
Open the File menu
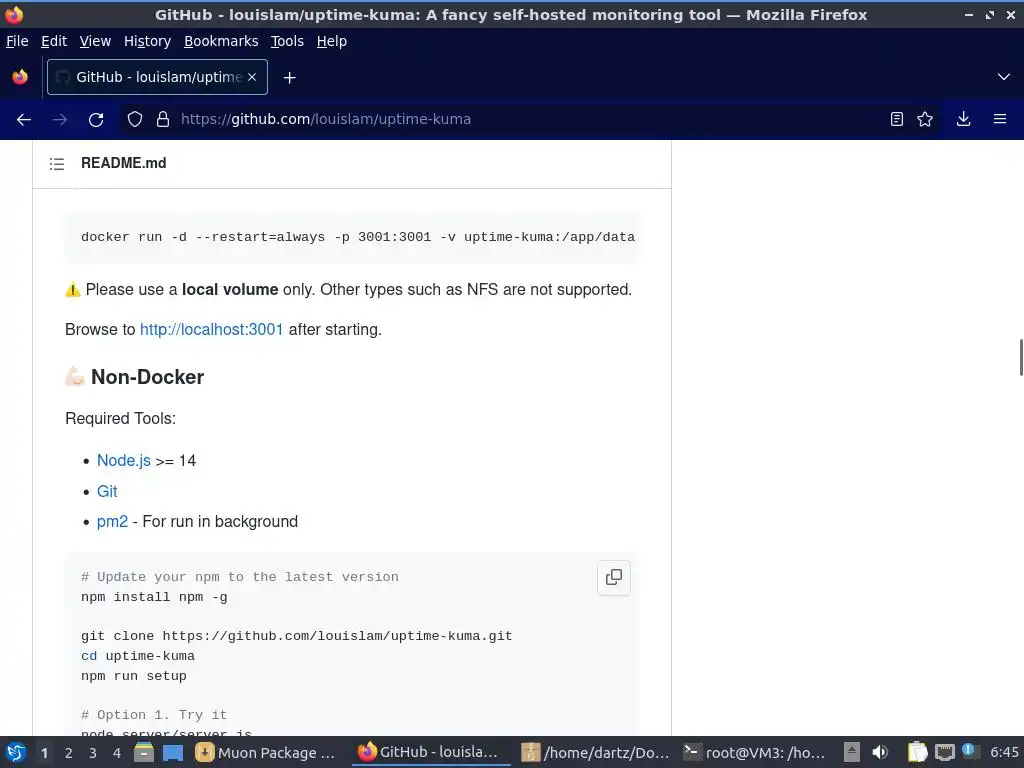point(17,41)
